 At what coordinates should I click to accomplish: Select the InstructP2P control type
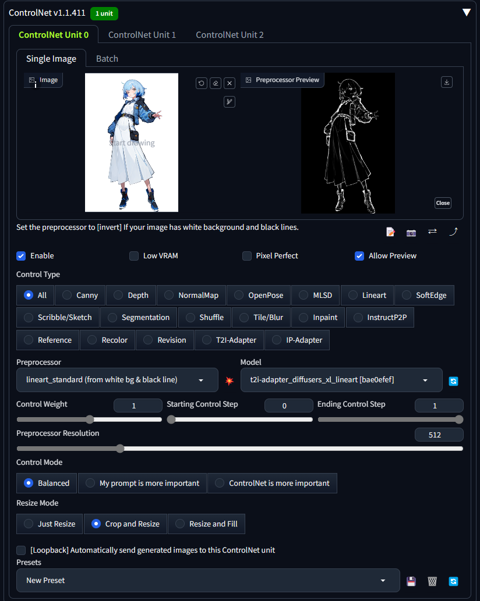(x=380, y=317)
